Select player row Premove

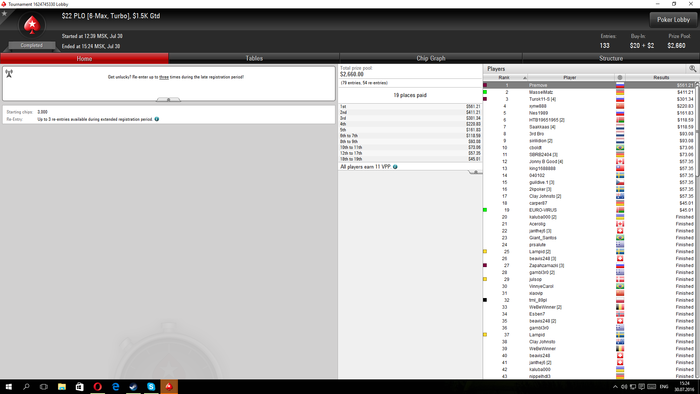tap(589, 85)
